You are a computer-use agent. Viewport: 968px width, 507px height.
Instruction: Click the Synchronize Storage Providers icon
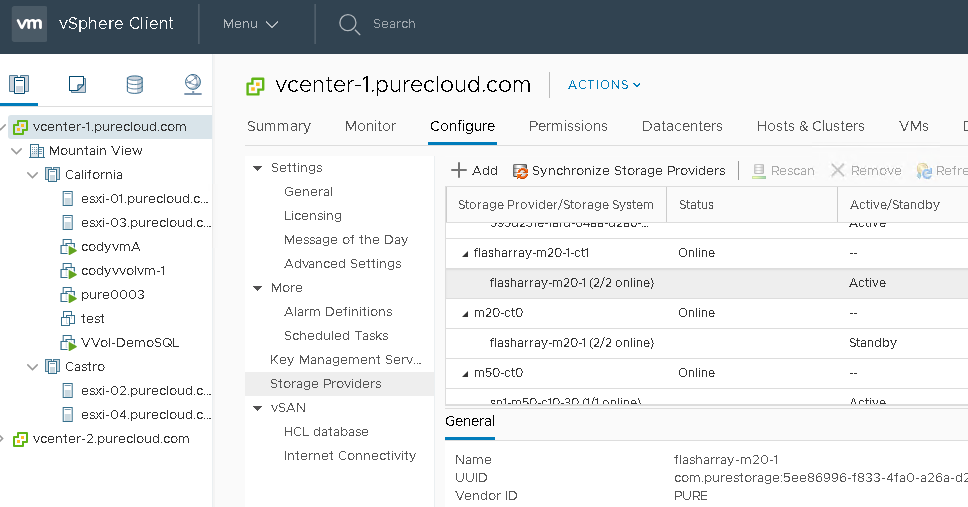point(520,171)
